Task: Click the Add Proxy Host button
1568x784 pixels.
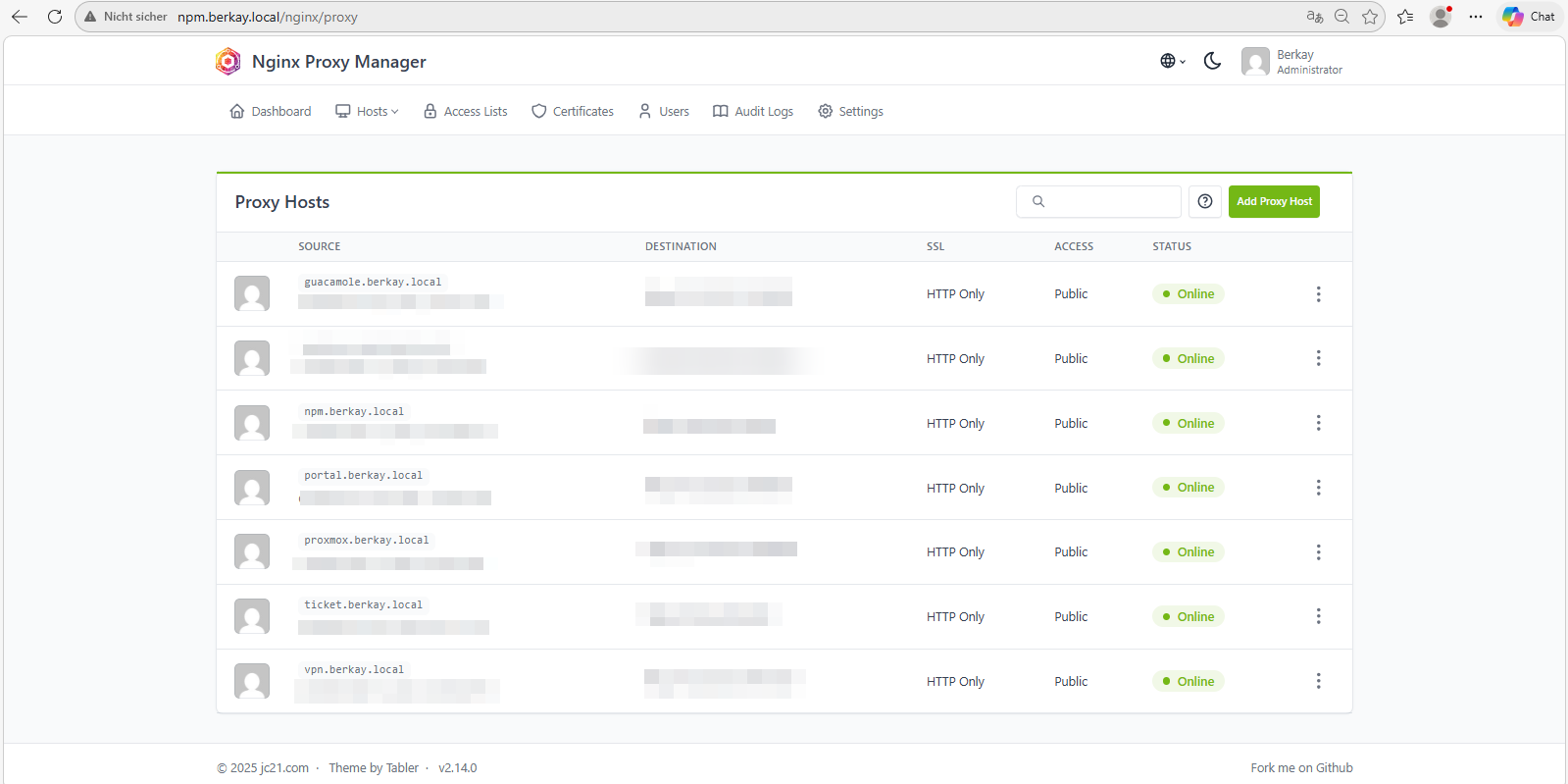Action: click(x=1273, y=201)
